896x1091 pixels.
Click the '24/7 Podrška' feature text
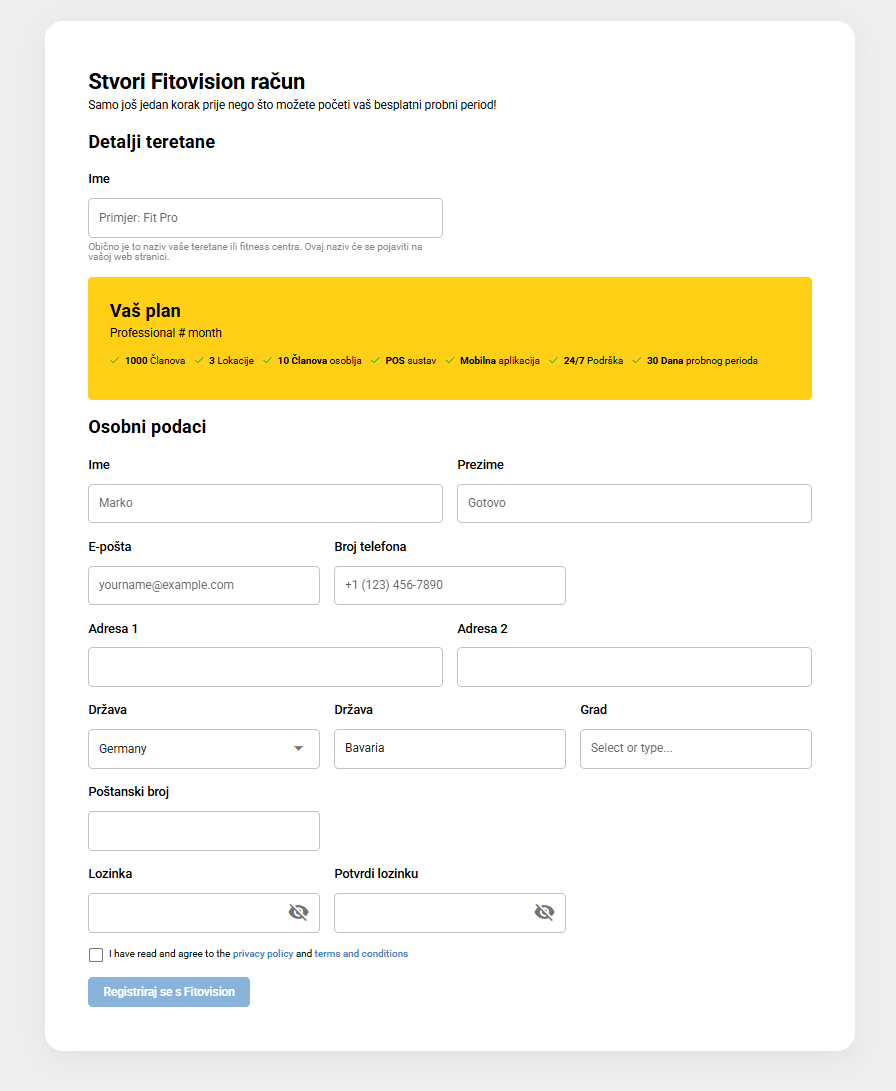click(x=593, y=360)
